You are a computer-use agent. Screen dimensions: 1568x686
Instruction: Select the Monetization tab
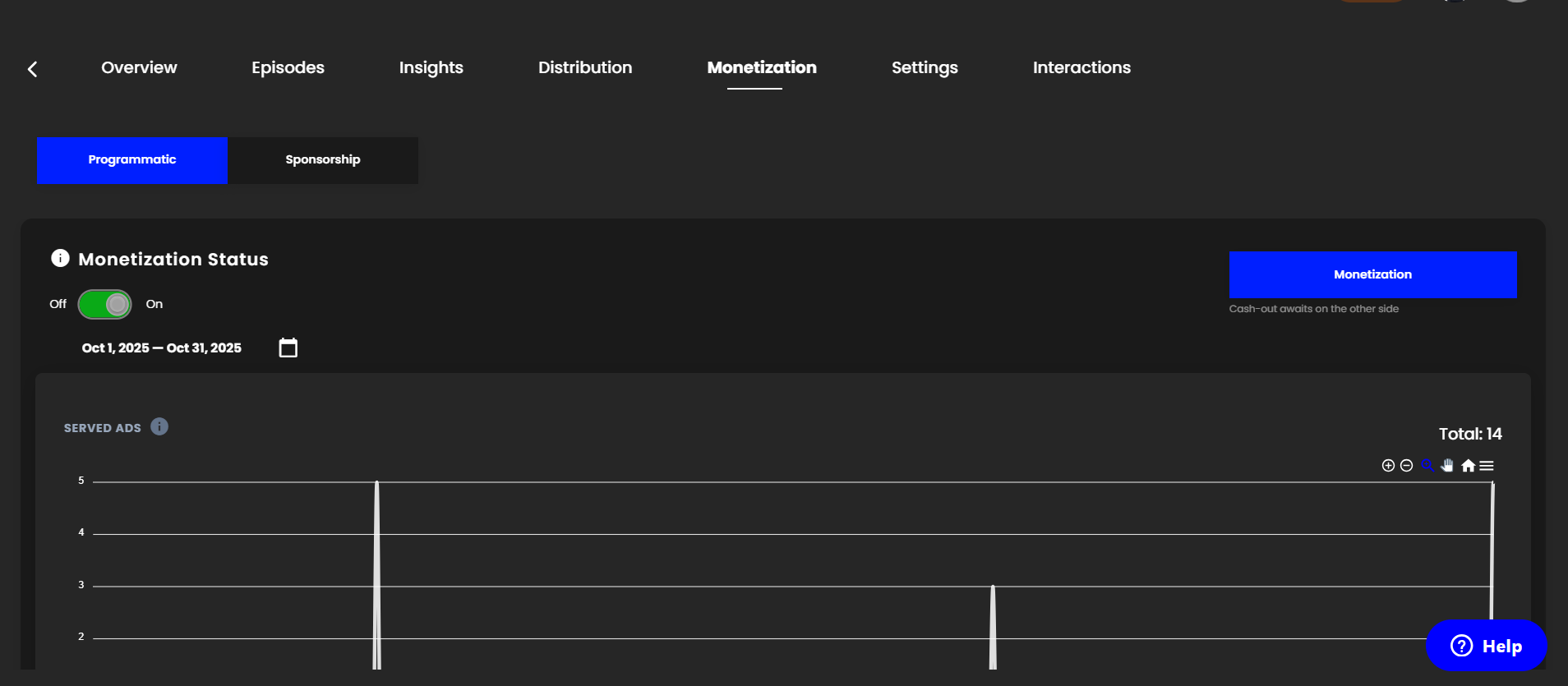pyautogui.click(x=762, y=67)
